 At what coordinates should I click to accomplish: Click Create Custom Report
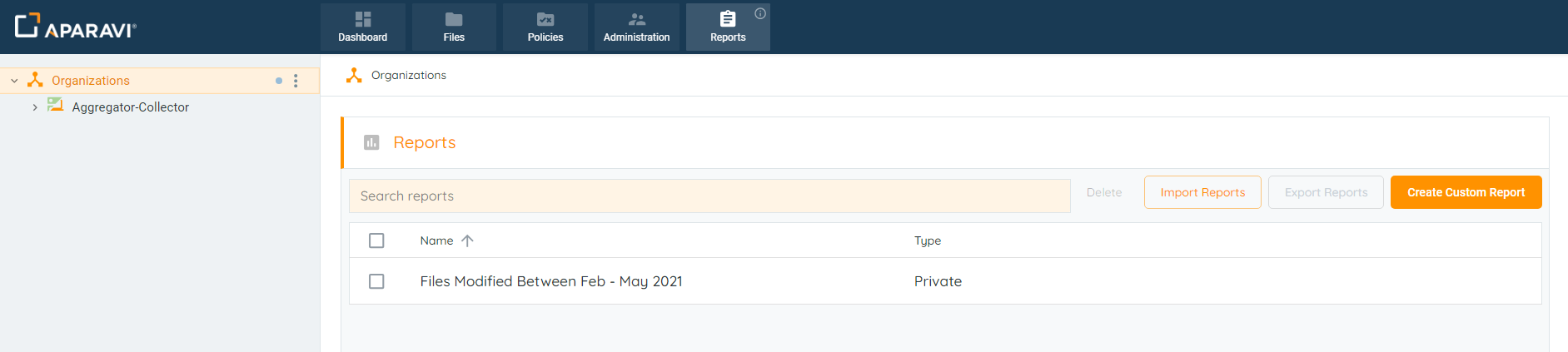[x=1466, y=192]
